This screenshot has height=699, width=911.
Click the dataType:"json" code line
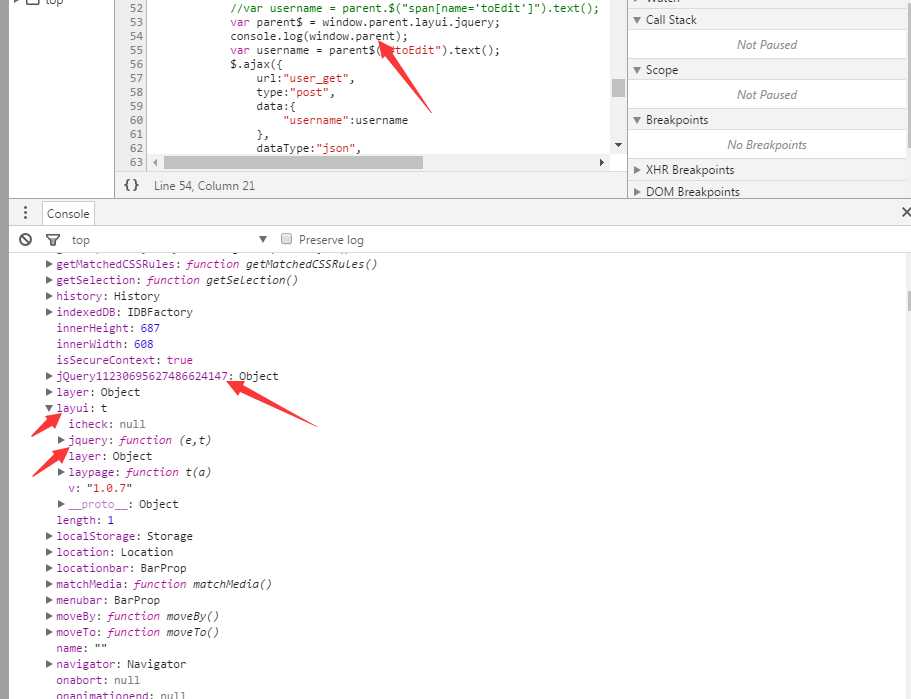tap(309, 148)
